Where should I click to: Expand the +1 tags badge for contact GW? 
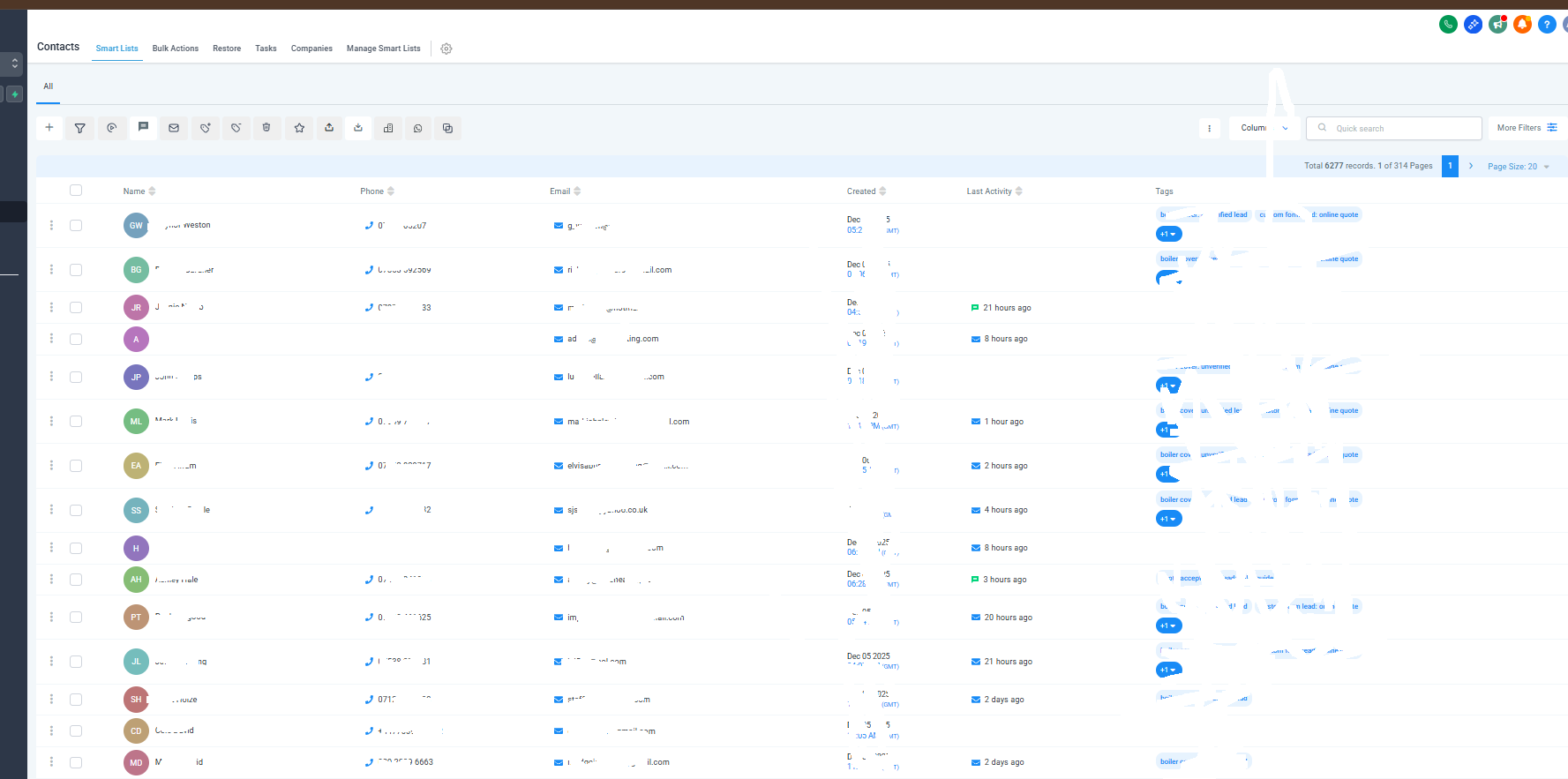point(1169,234)
